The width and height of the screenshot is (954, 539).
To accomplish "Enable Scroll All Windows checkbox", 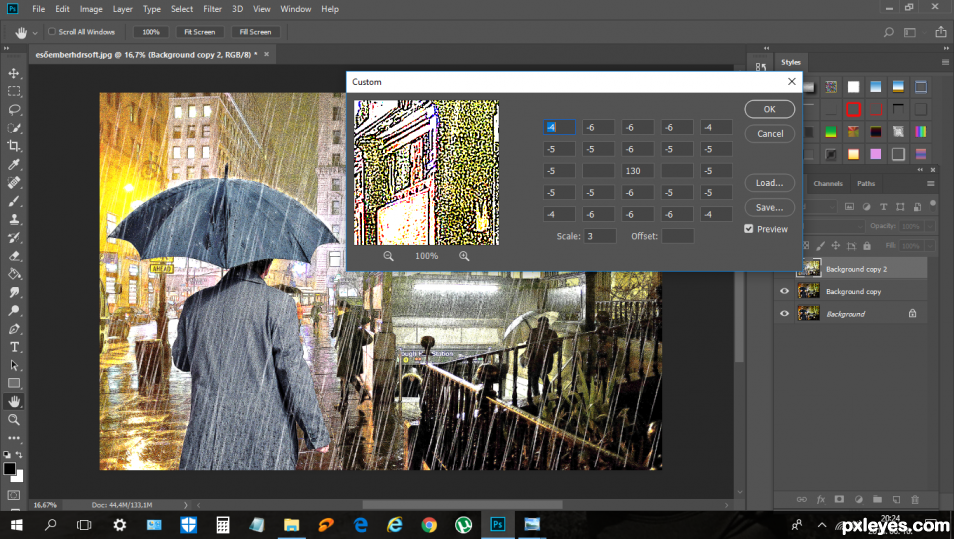I will click(x=52, y=32).
